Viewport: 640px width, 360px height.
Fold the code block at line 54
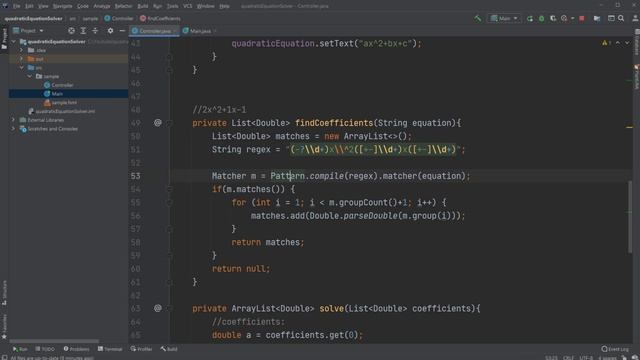pyautogui.click(x=169, y=189)
